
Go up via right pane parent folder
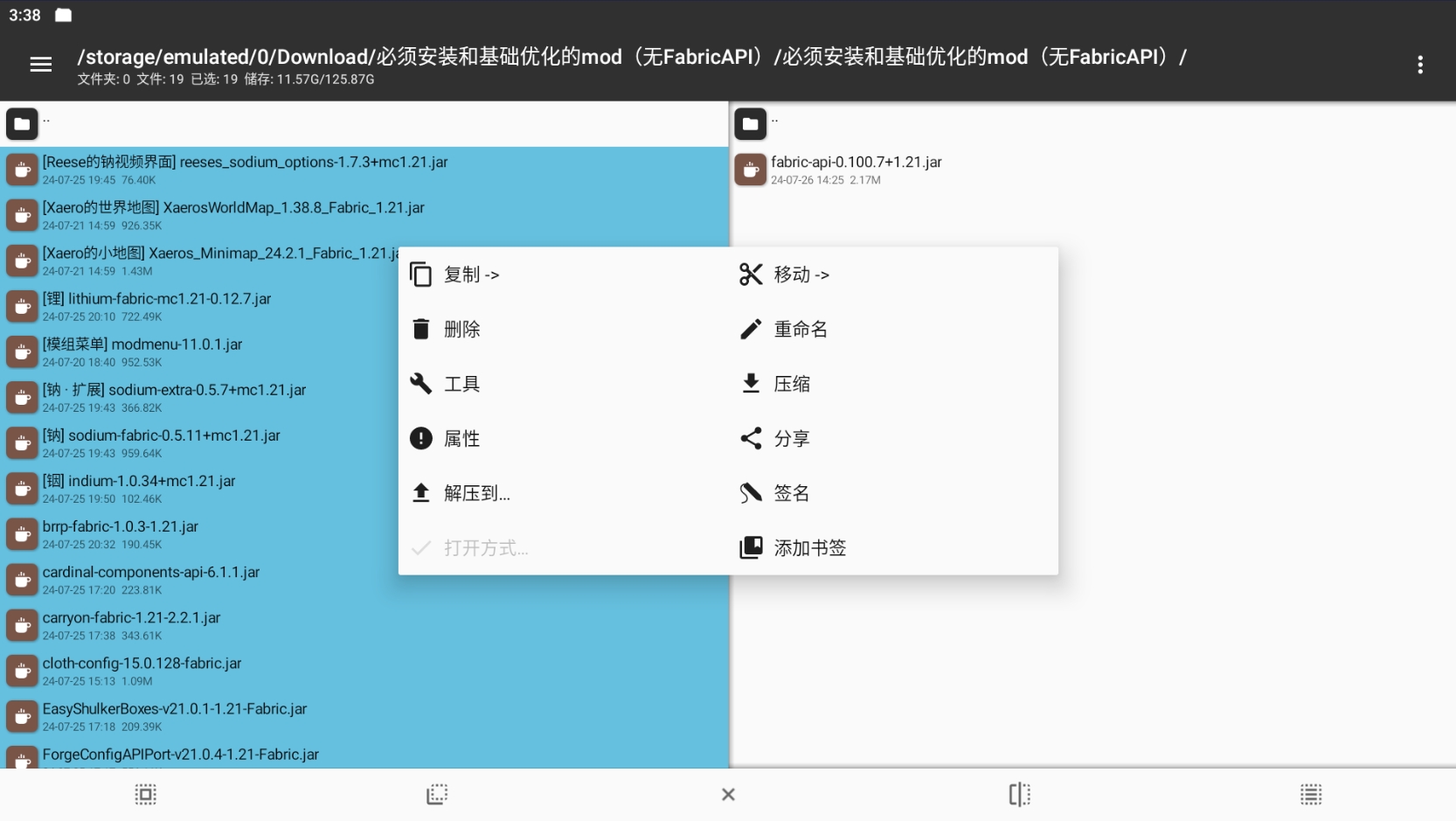[x=1092, y=124]
